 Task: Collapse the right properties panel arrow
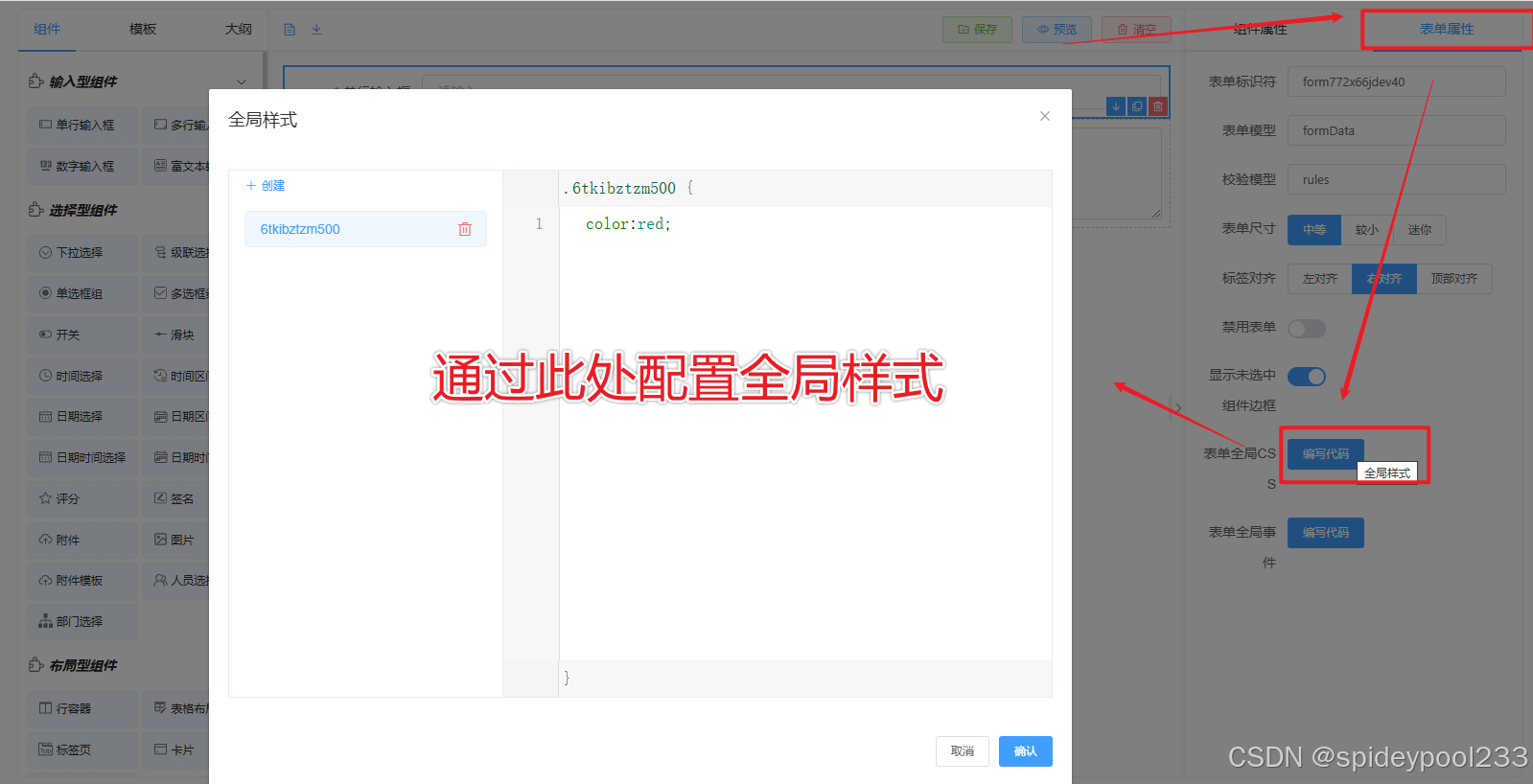point(1178,408)
